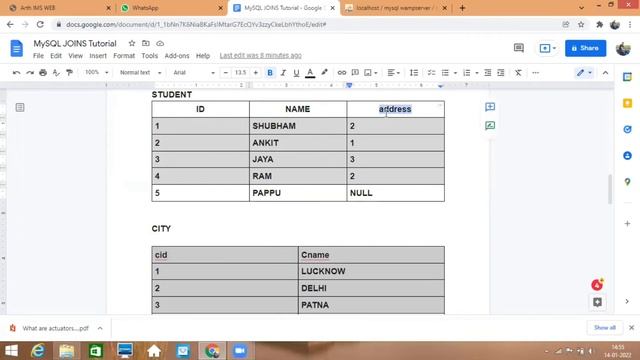Image resolution: width=640 pixels, height=360 pixels.
Task: Open Contacts in side panel
Action: 627,156
